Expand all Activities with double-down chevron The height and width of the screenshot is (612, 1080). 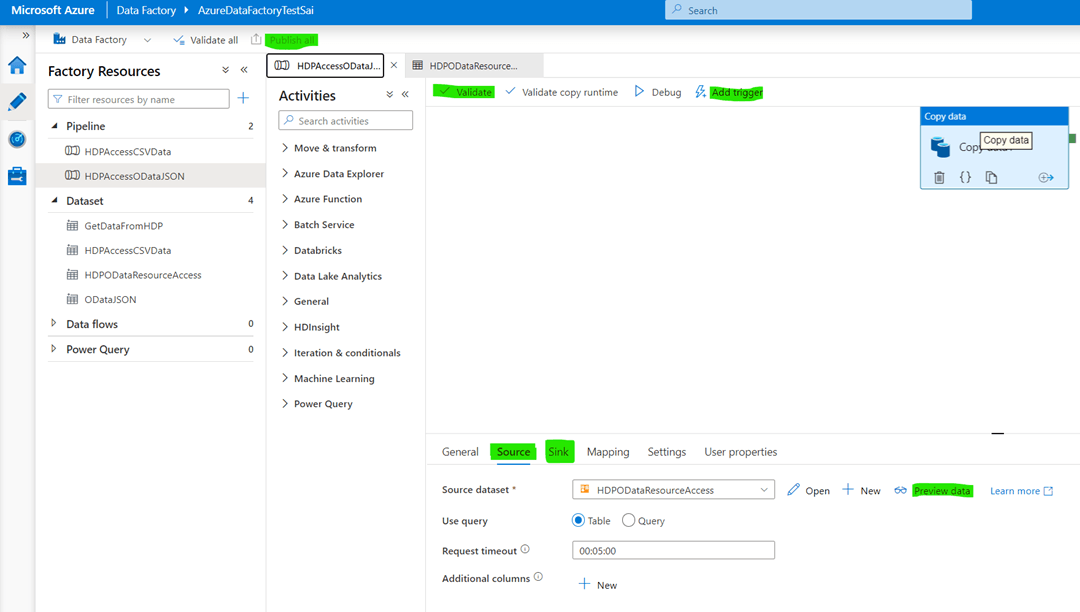pos(389,94)
